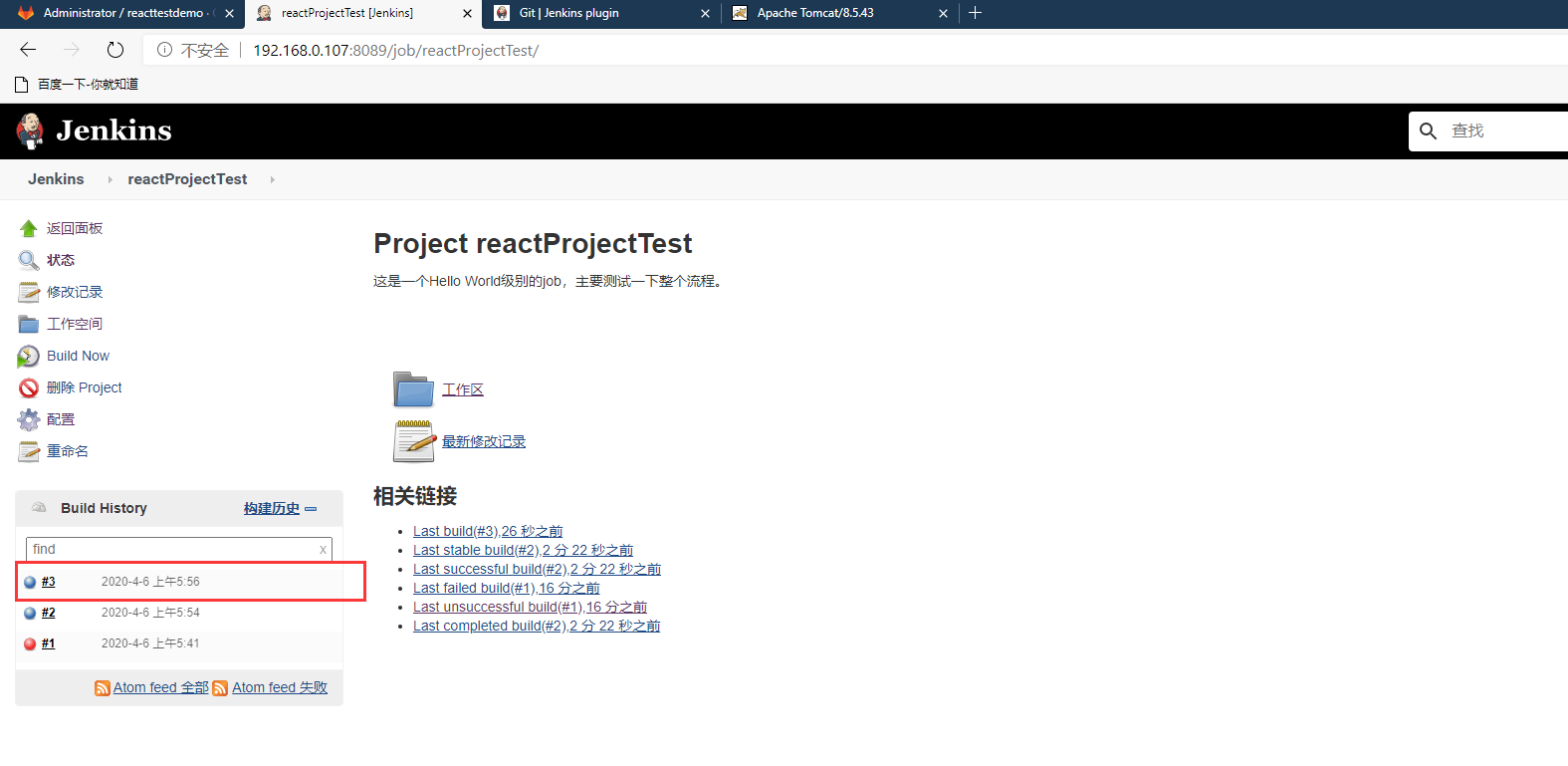Open 最新修改记录 link
The image size is (1568, 766).
(484, 441)
